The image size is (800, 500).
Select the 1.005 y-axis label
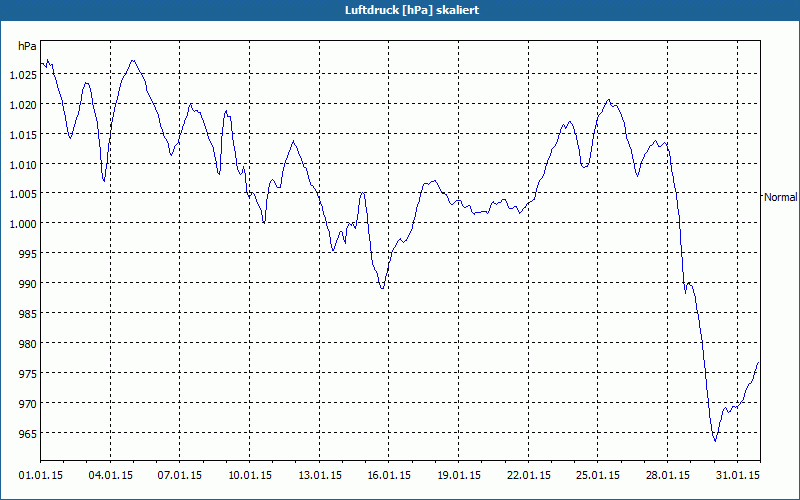pos(23,194)
